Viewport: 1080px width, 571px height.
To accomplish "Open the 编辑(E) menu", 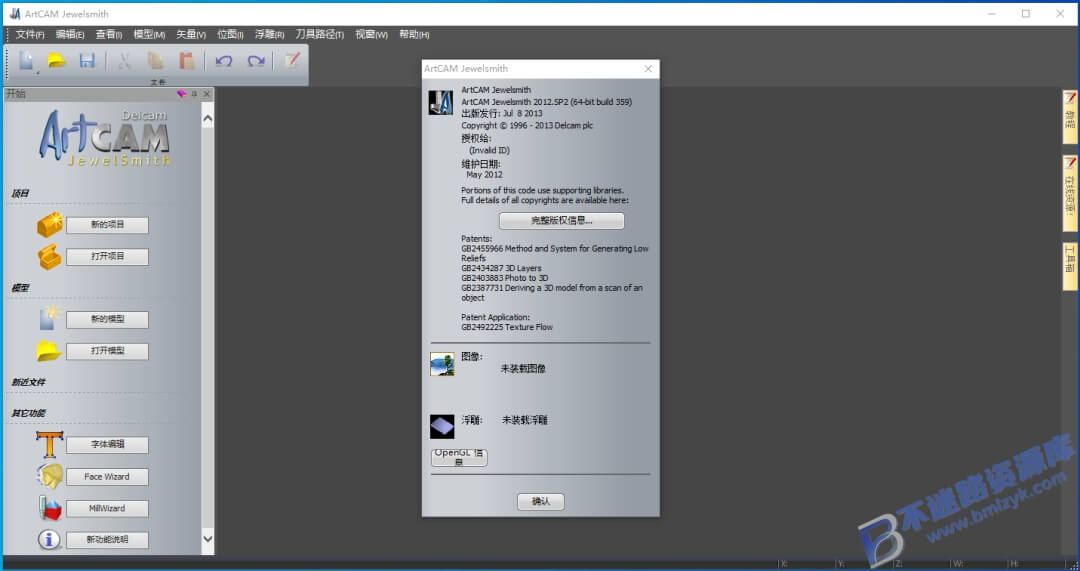I will coord(70,34).
